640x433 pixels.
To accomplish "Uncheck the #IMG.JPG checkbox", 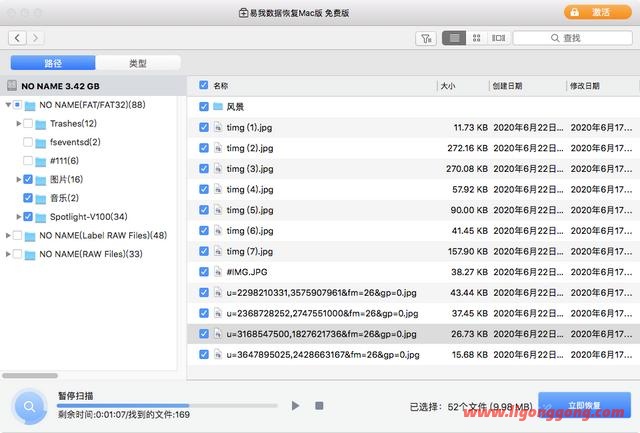I will [204, 272].
